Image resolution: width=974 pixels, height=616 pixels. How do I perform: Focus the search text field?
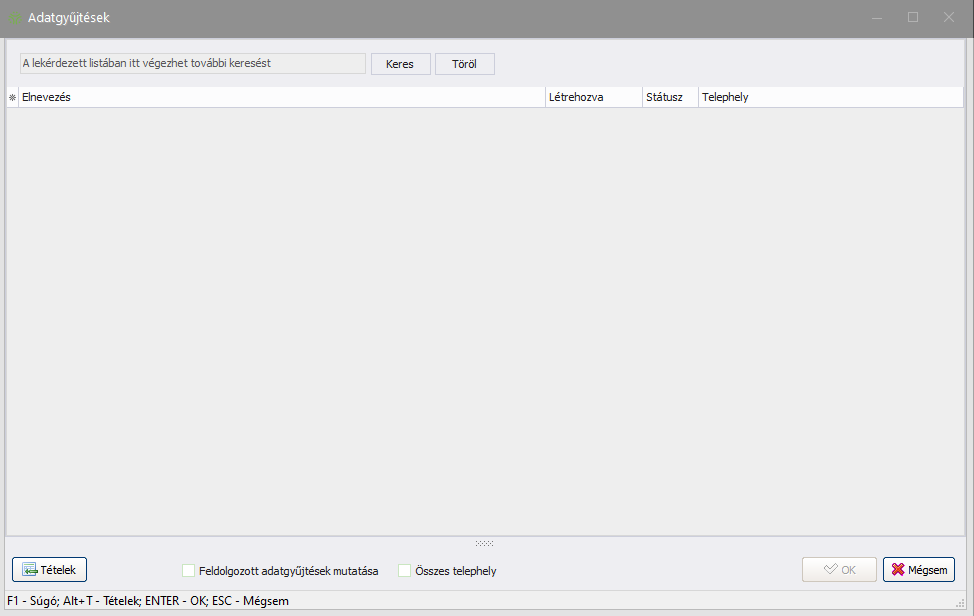[x=193, y=63]
